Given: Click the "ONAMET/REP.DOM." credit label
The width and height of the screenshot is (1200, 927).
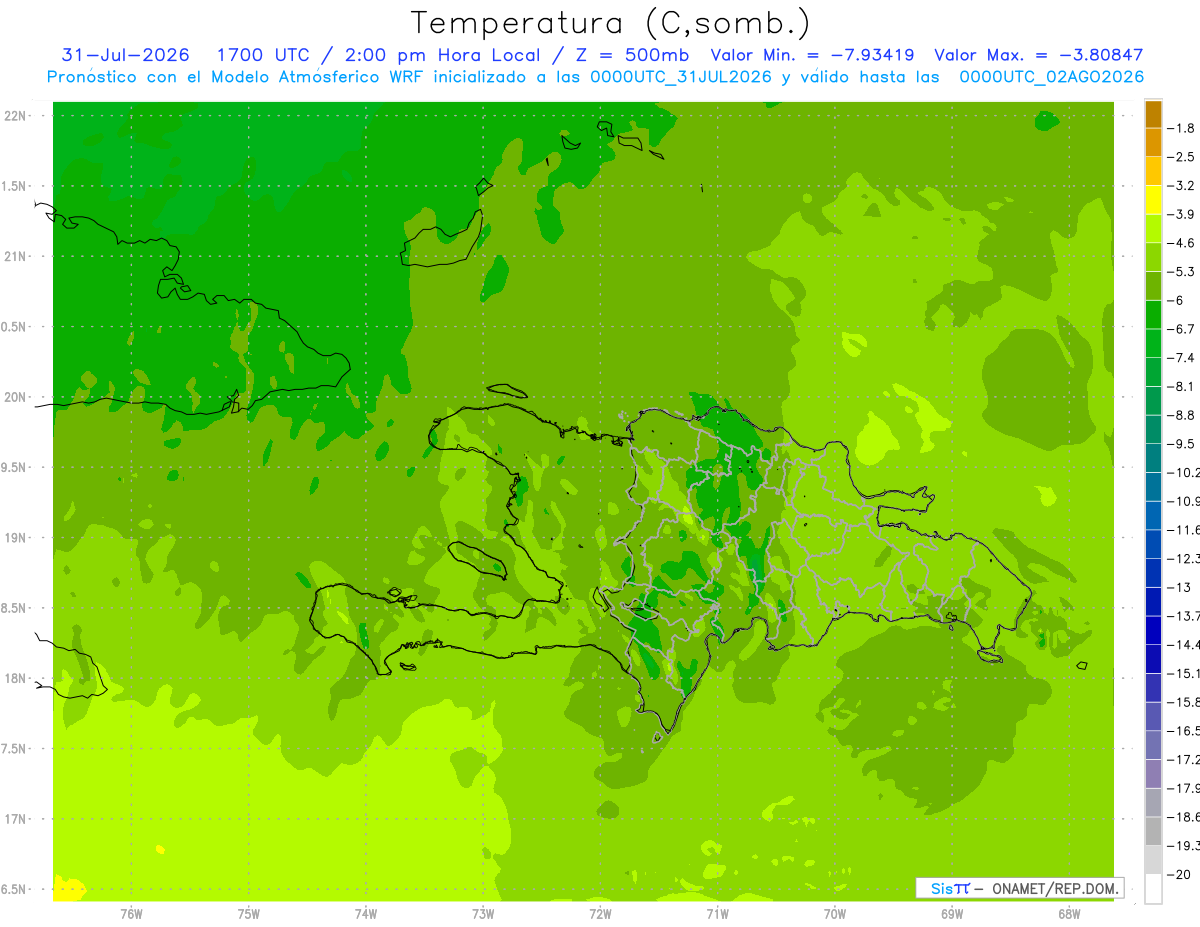Looking at the screenshot, I should tap(1054, 888).
